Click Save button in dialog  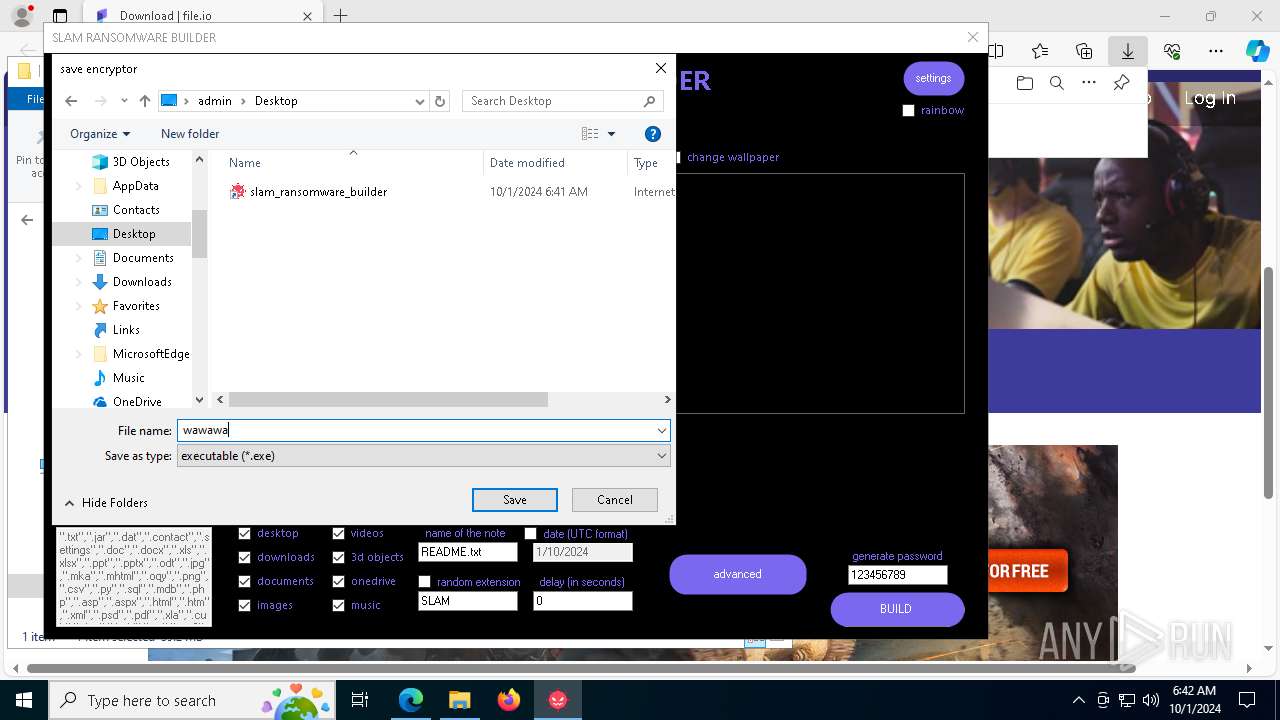(x=515, y=500)
